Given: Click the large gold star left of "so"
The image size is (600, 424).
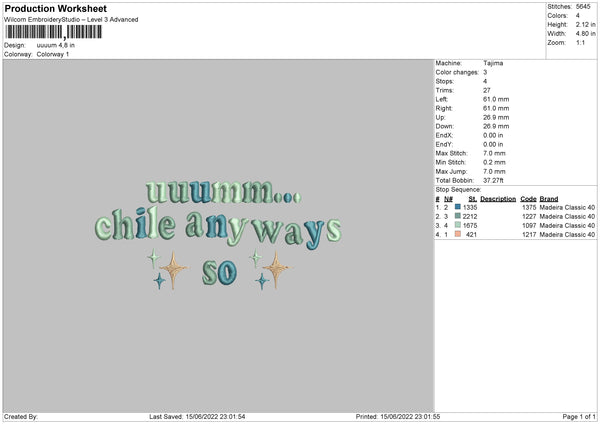Looking at the screenshot, I should pos(173,269).
